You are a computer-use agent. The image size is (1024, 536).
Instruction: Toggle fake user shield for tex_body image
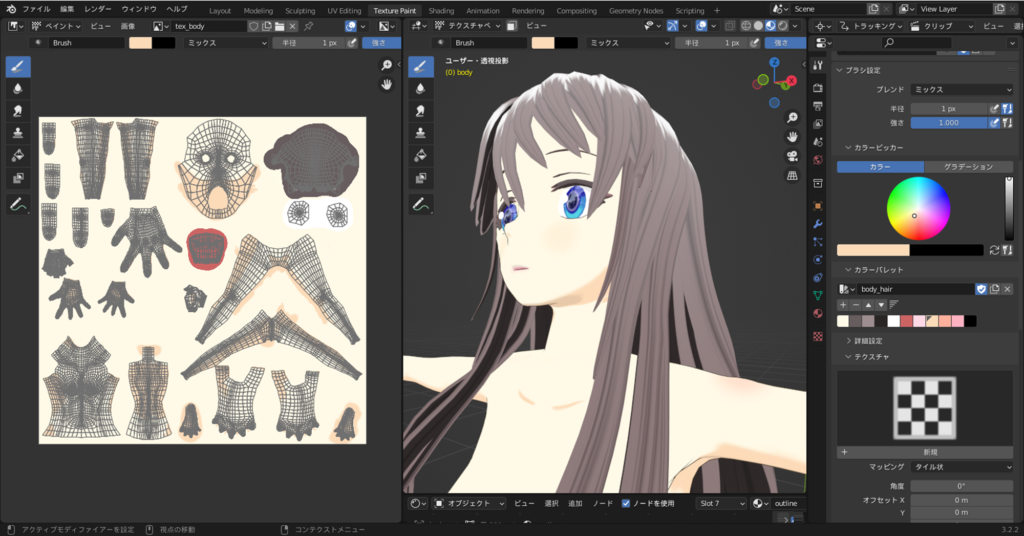tap(254, 26)
